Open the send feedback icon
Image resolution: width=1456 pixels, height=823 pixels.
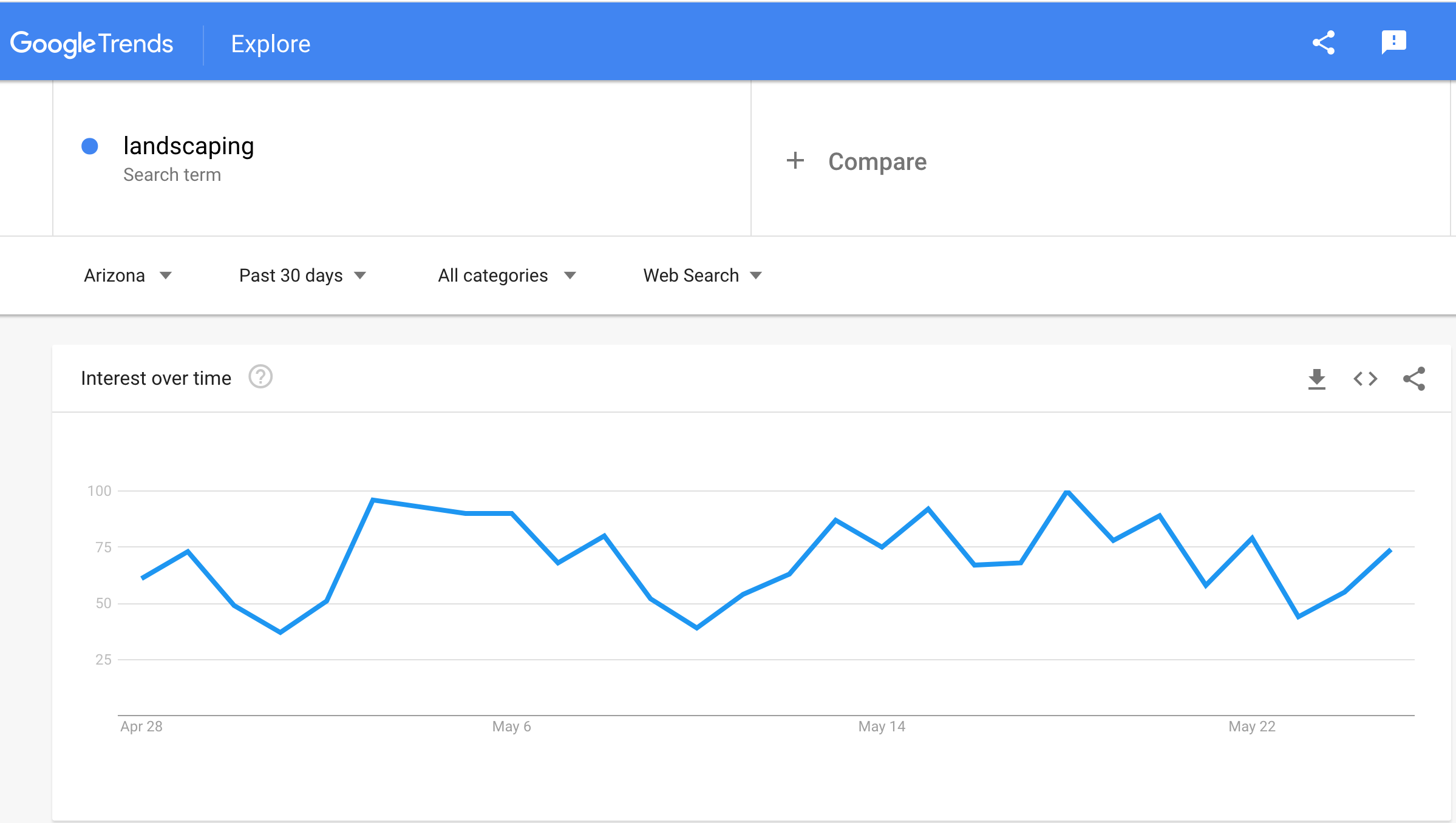[x=1393, y=42]
